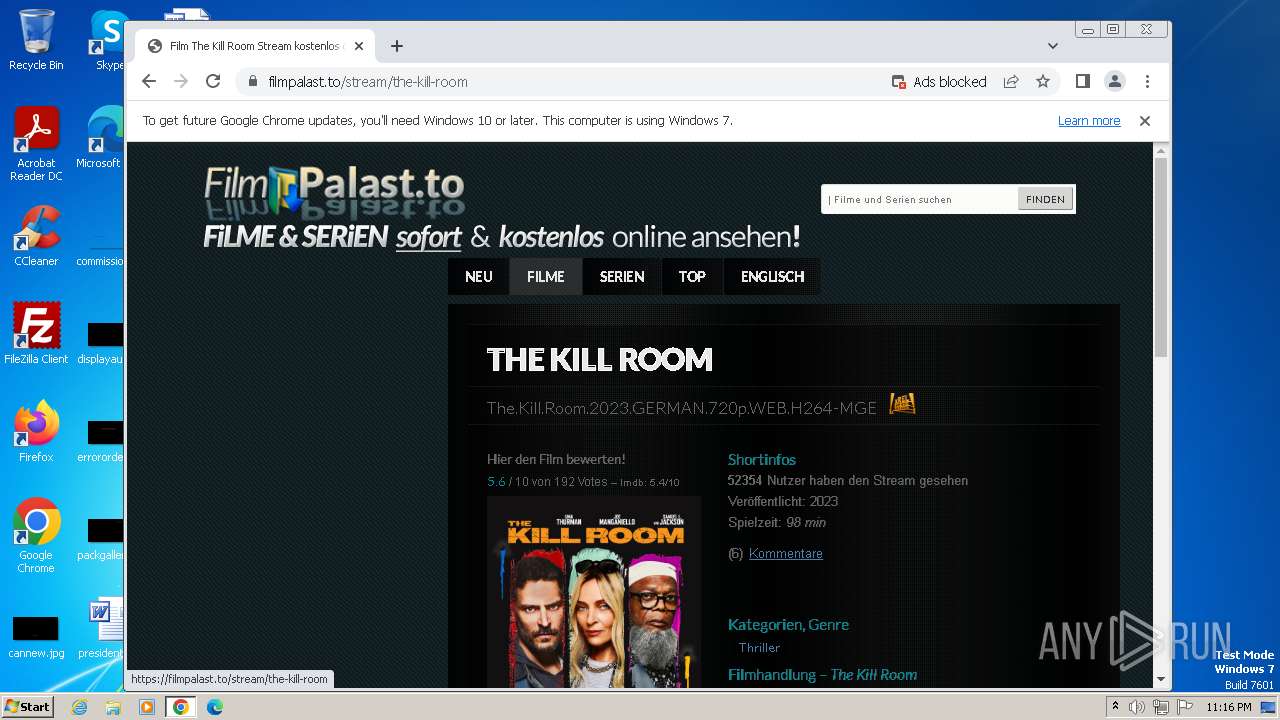Reload the filmpalast page
The image size is (1280, 720).
point(213,82)
